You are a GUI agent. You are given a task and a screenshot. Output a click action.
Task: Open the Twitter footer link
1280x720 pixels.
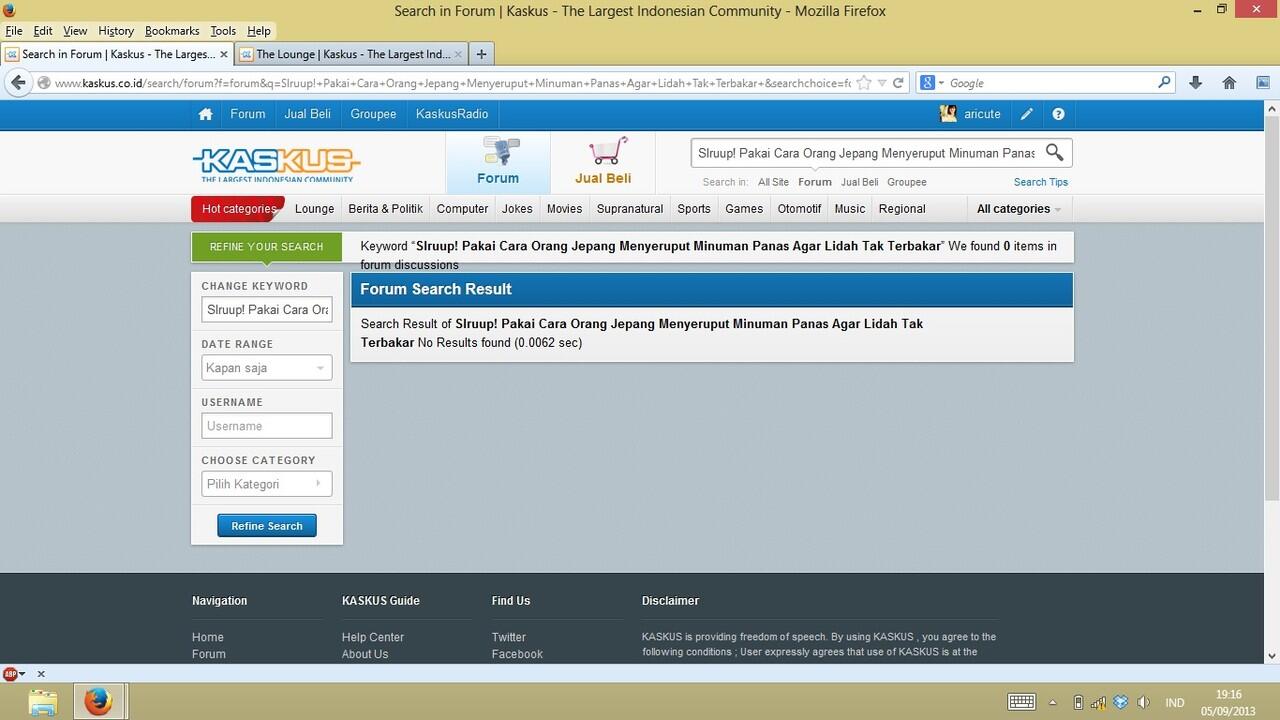click(x=508, y=637)
